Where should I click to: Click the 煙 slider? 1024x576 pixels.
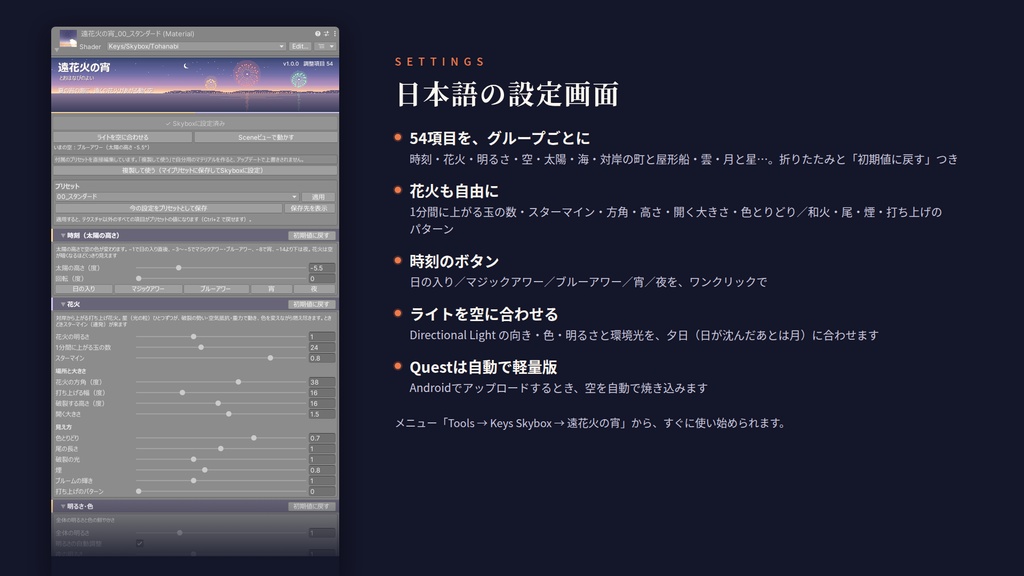221,470
